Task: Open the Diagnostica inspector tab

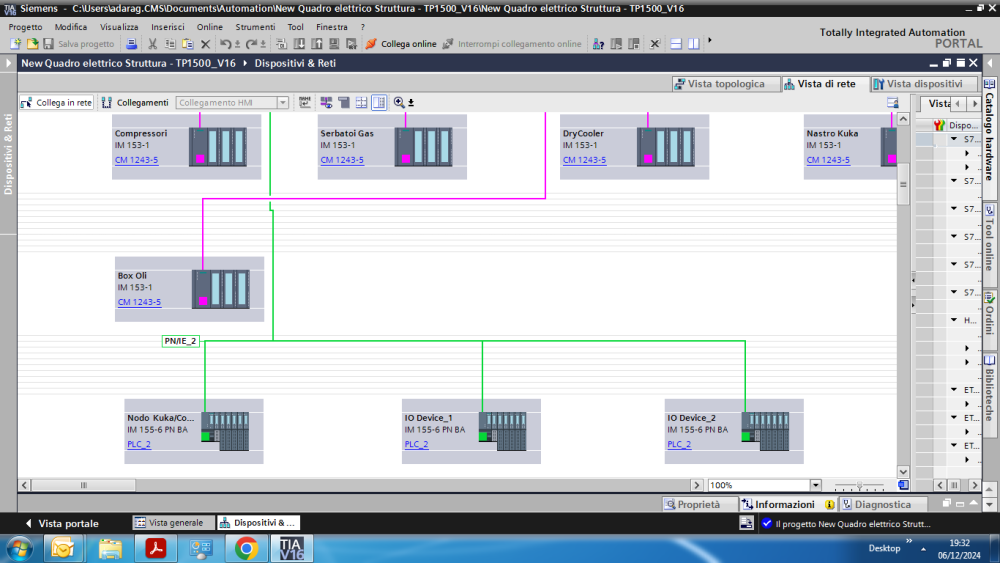Action: (x=883, y=504)
